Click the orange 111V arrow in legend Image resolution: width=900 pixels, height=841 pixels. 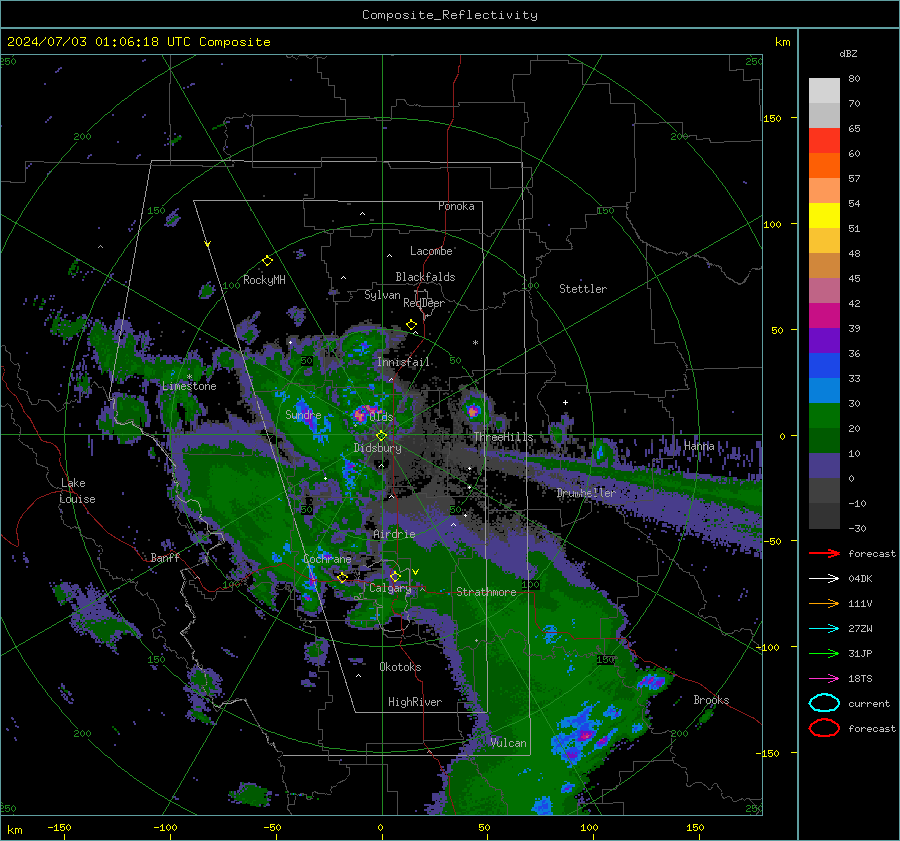[x=824, y=603]
